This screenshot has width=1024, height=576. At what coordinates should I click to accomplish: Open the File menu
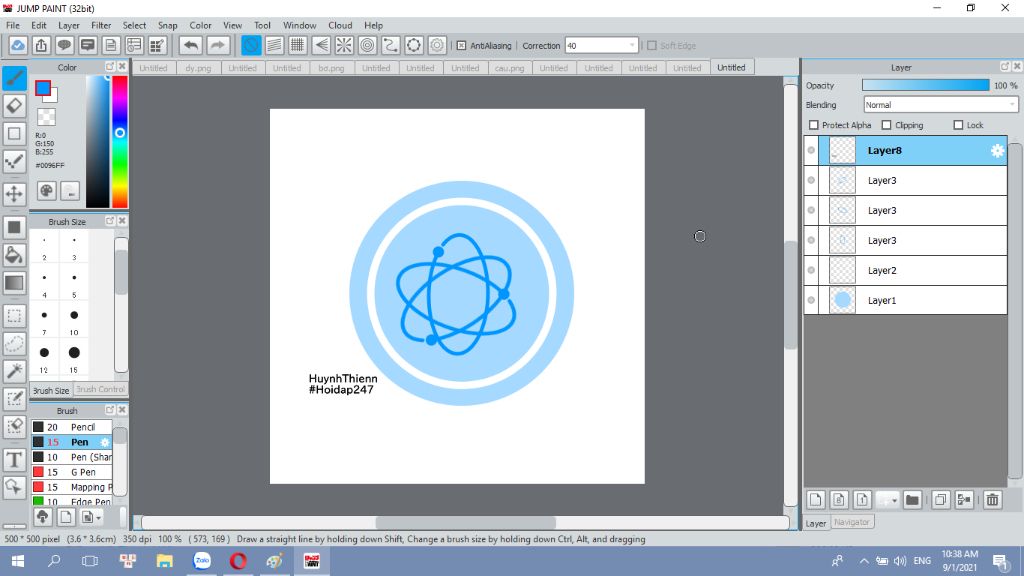click(13, 25)
